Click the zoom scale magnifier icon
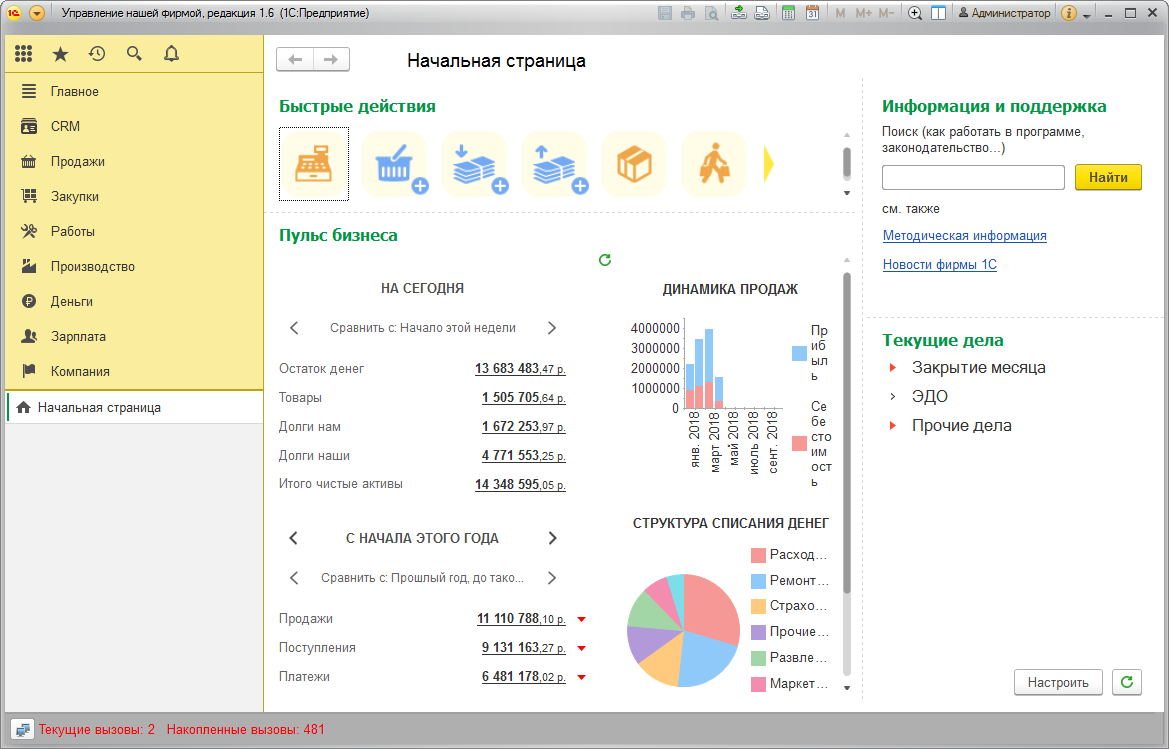This screenshot has height=749, width=1169. tap(915, 13)
